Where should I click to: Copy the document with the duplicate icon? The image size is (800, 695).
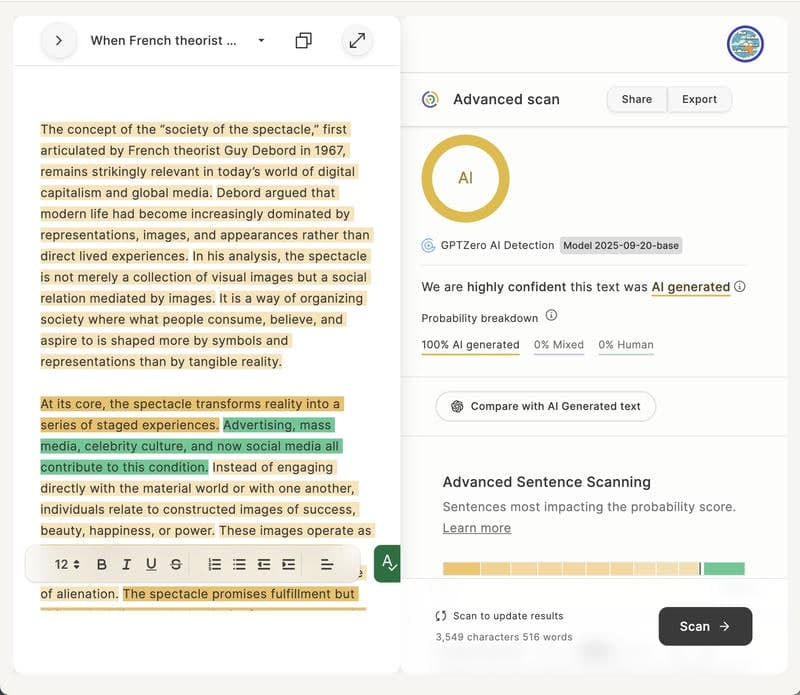click(304, 41)
